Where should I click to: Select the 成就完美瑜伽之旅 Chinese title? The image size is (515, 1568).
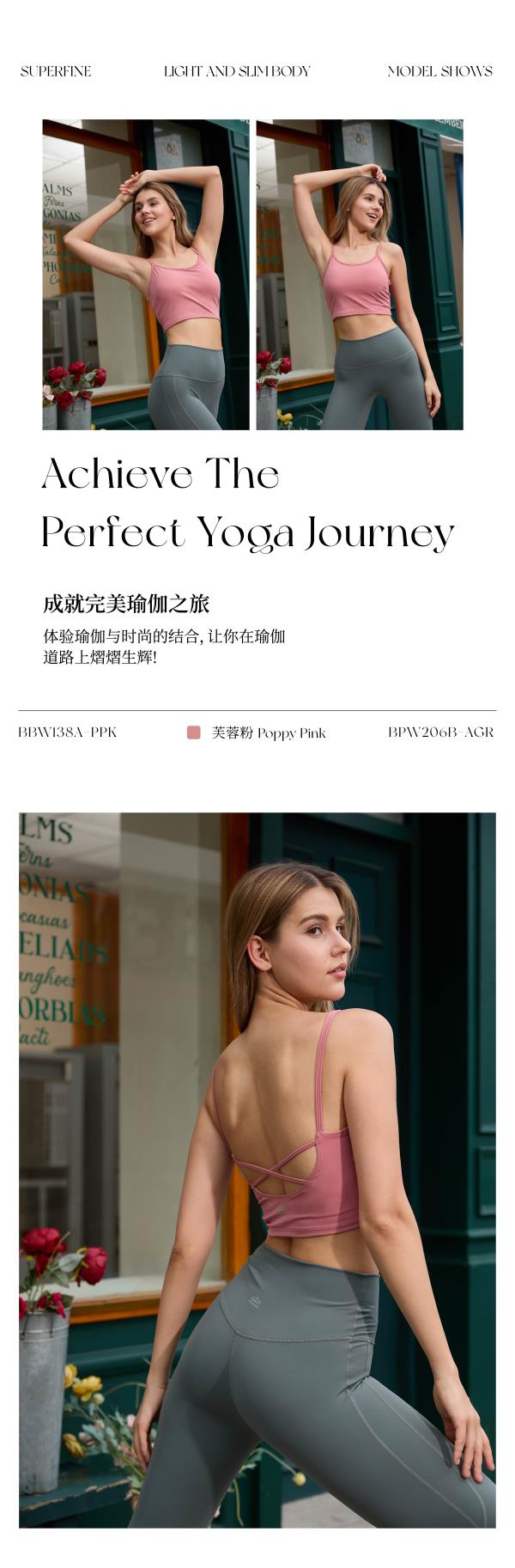[x=126, y=604]
